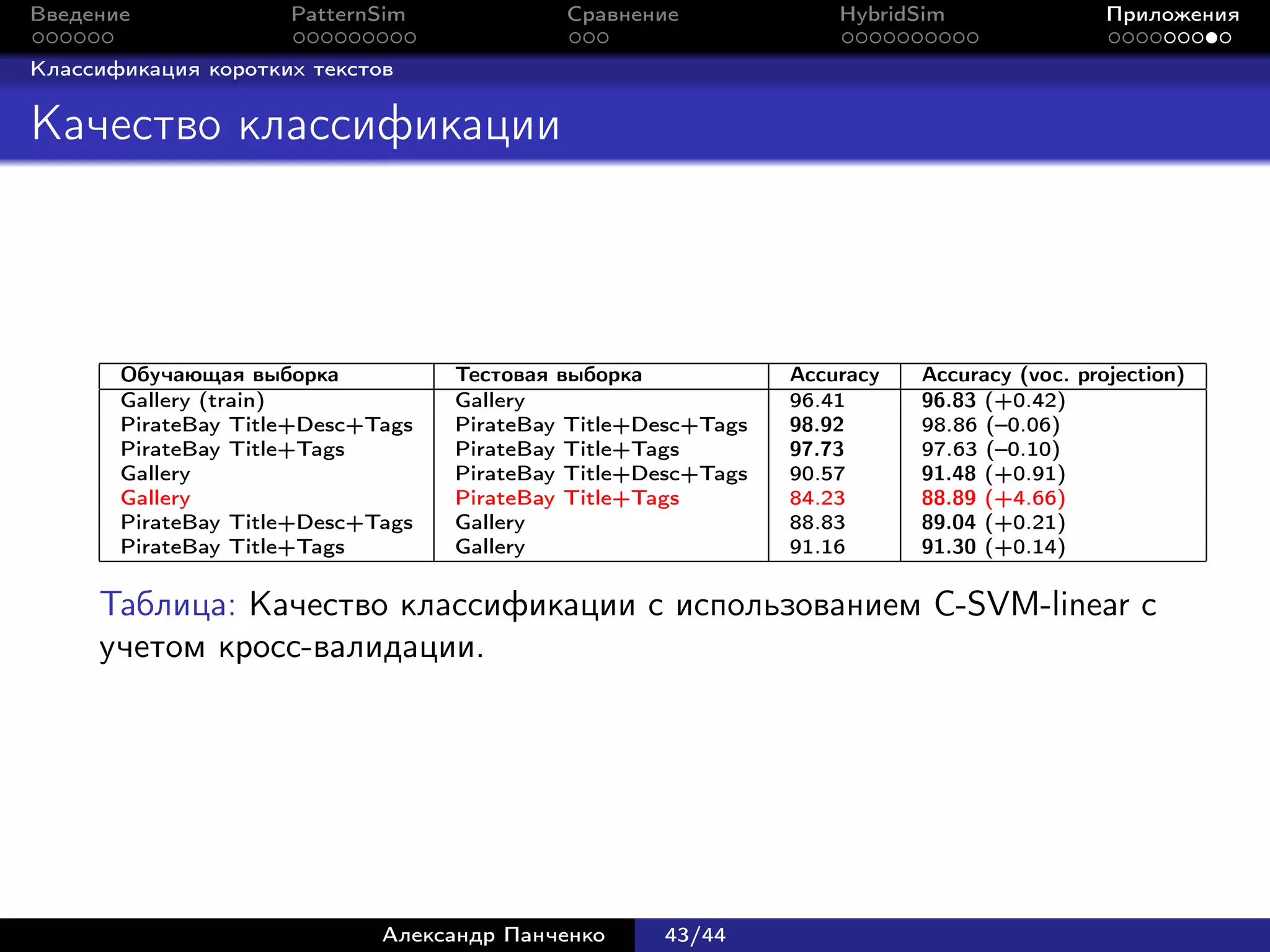Click the last navigation dot under HybridSim
The width and height of the screenshot is (1270, 952).
[972, 38]
